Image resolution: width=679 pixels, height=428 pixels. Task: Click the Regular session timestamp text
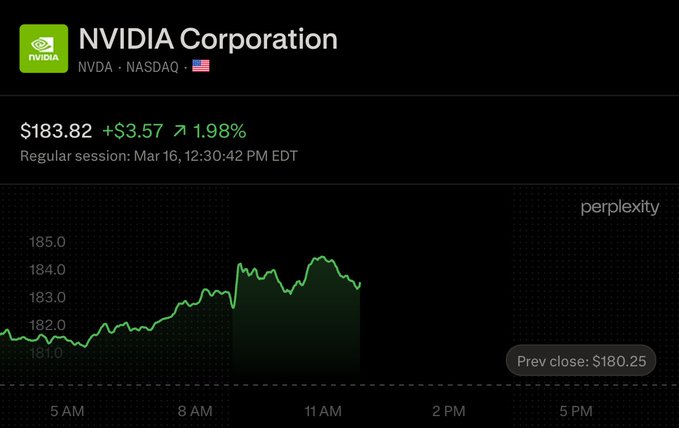click(158, 156)
